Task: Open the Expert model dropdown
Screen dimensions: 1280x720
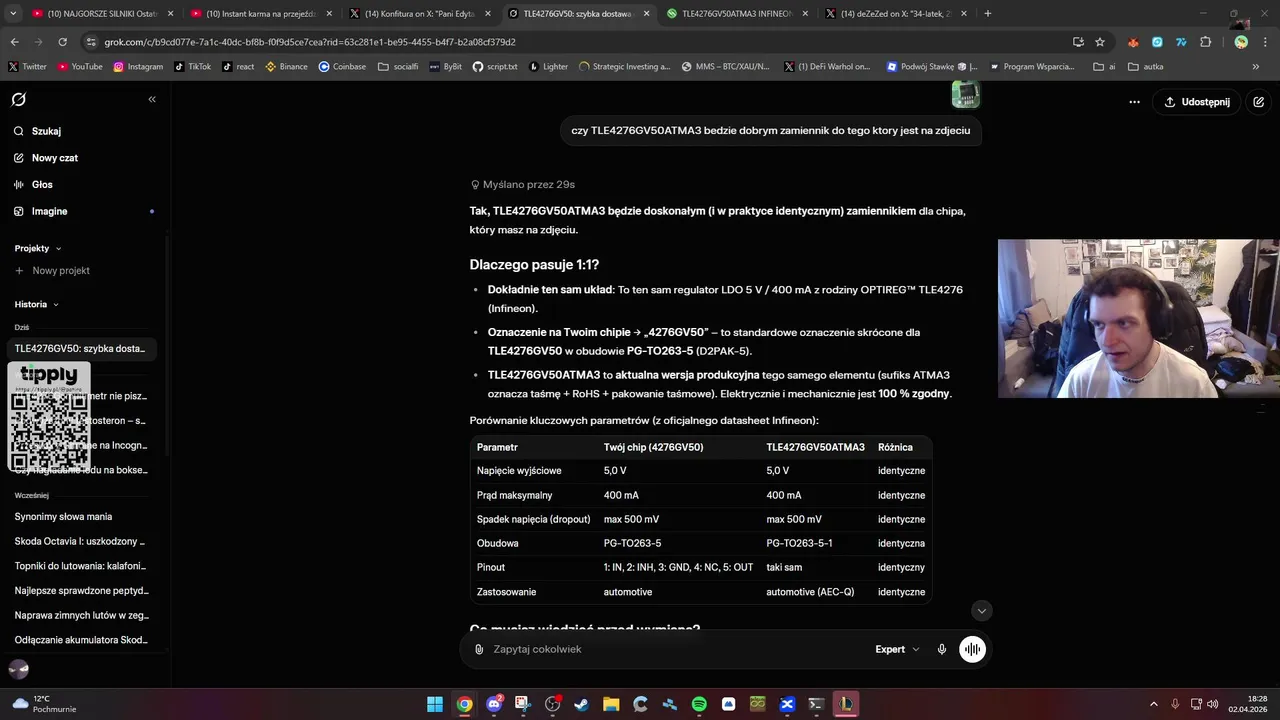Action: click(x=897, y=649)
